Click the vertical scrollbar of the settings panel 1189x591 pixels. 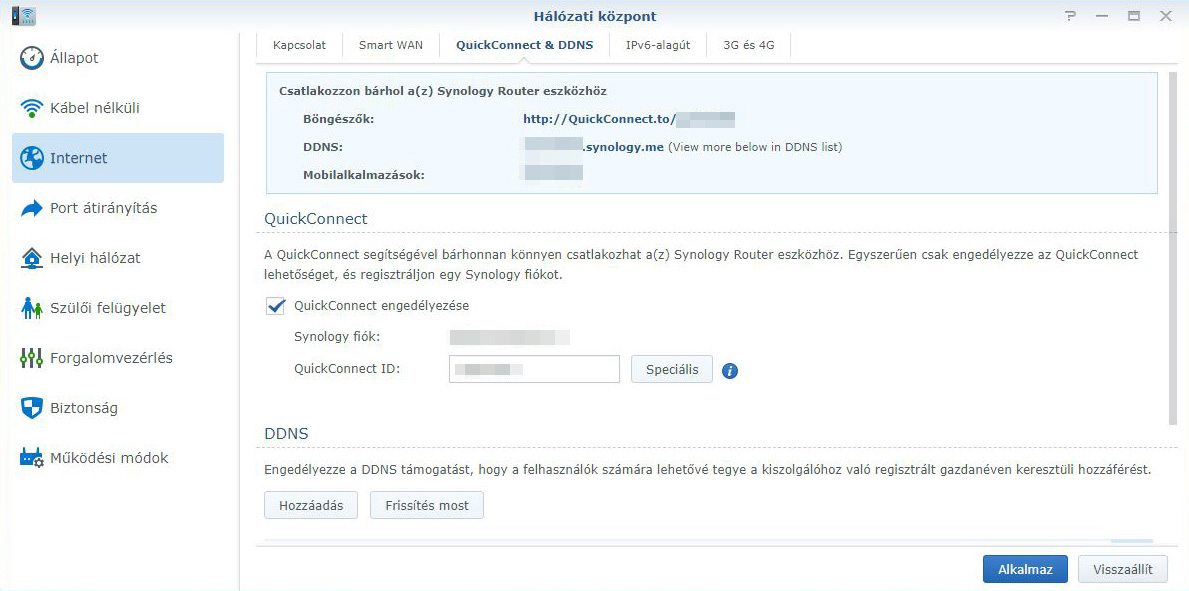pos(1172,250)
